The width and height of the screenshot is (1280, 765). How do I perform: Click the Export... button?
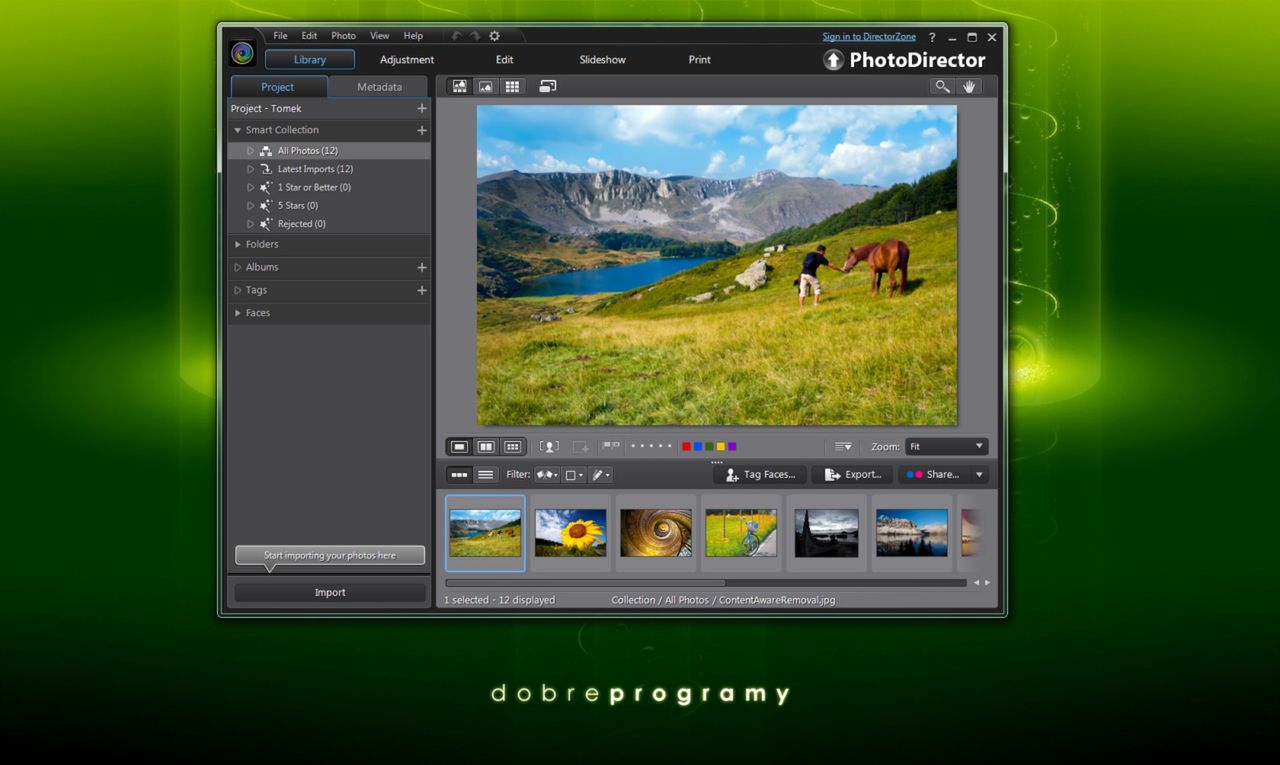851,475
